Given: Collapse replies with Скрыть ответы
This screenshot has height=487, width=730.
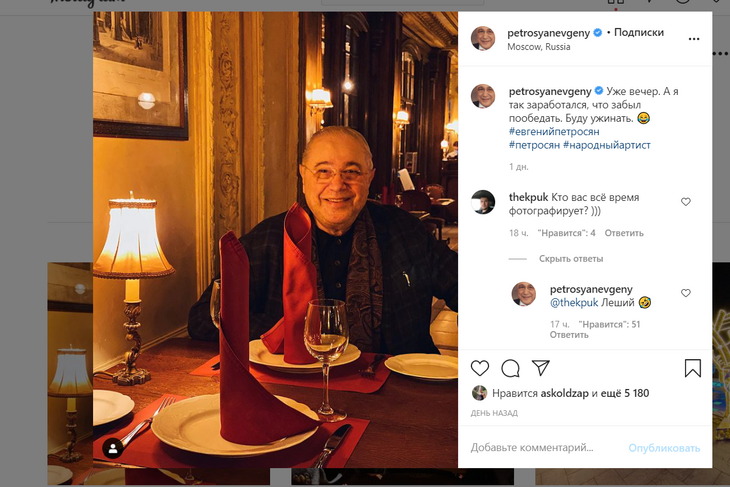Looking at the screenshot, I should point(571,259).
